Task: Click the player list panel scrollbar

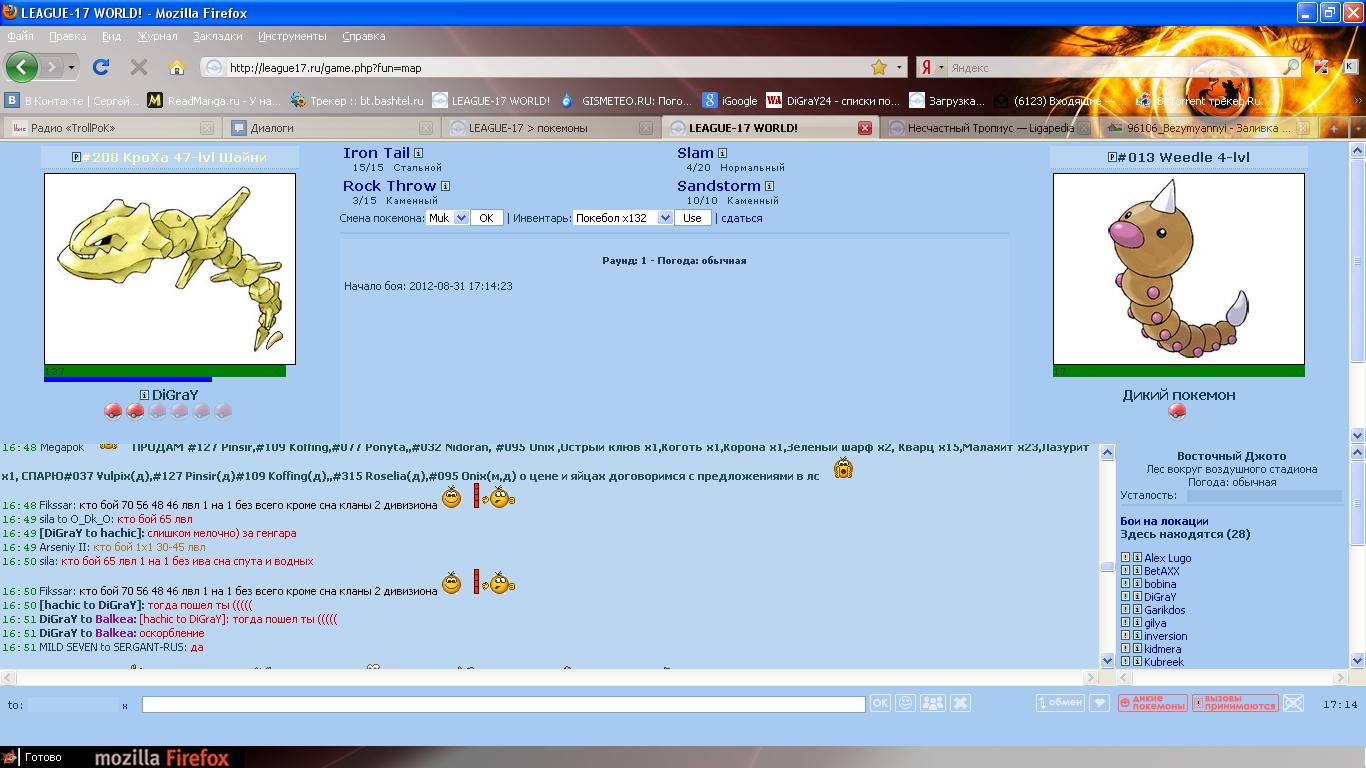Action: click(x=1357, y=556)
